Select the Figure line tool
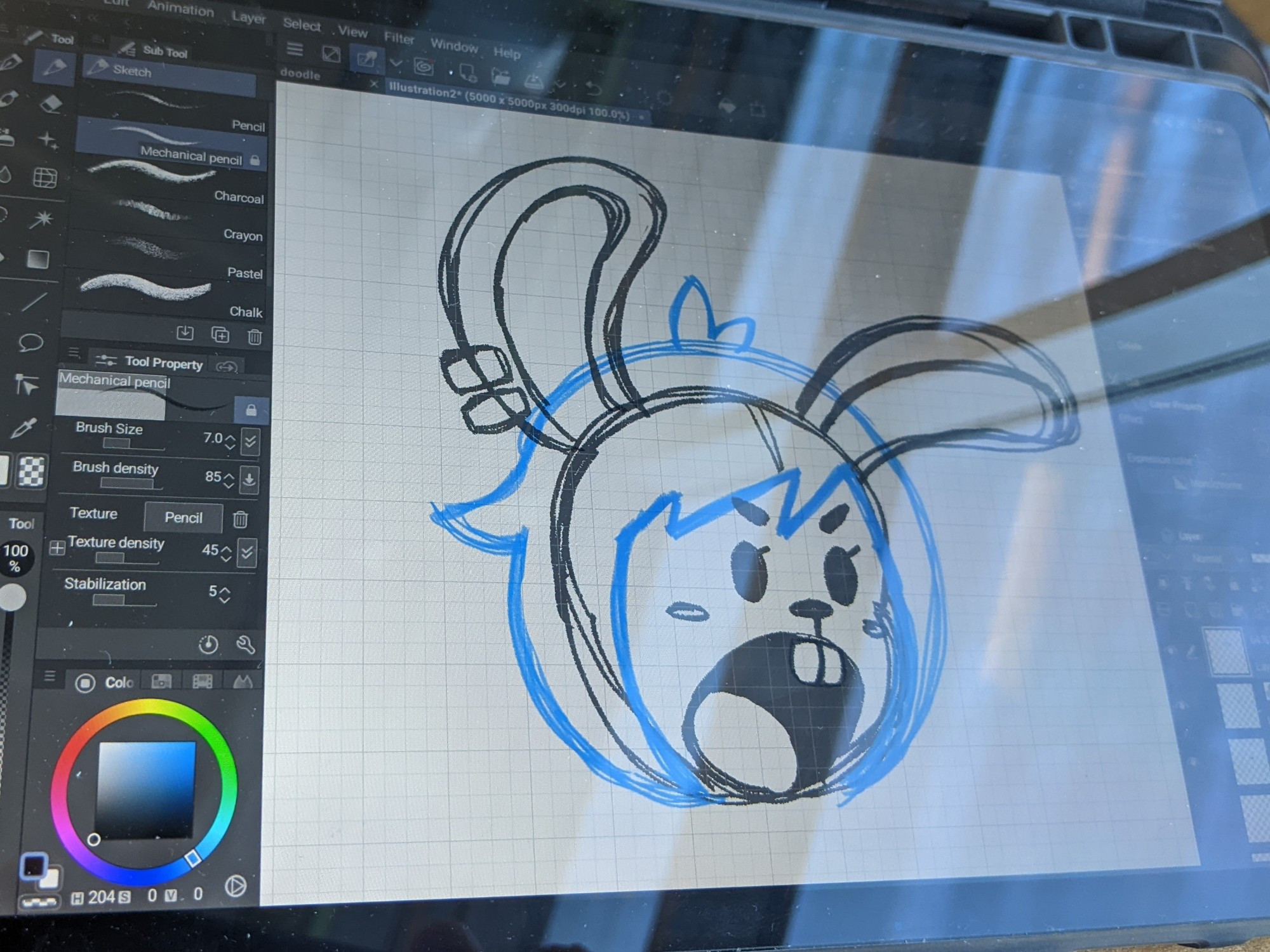1270x952 pixels. (x=34, y=302)
